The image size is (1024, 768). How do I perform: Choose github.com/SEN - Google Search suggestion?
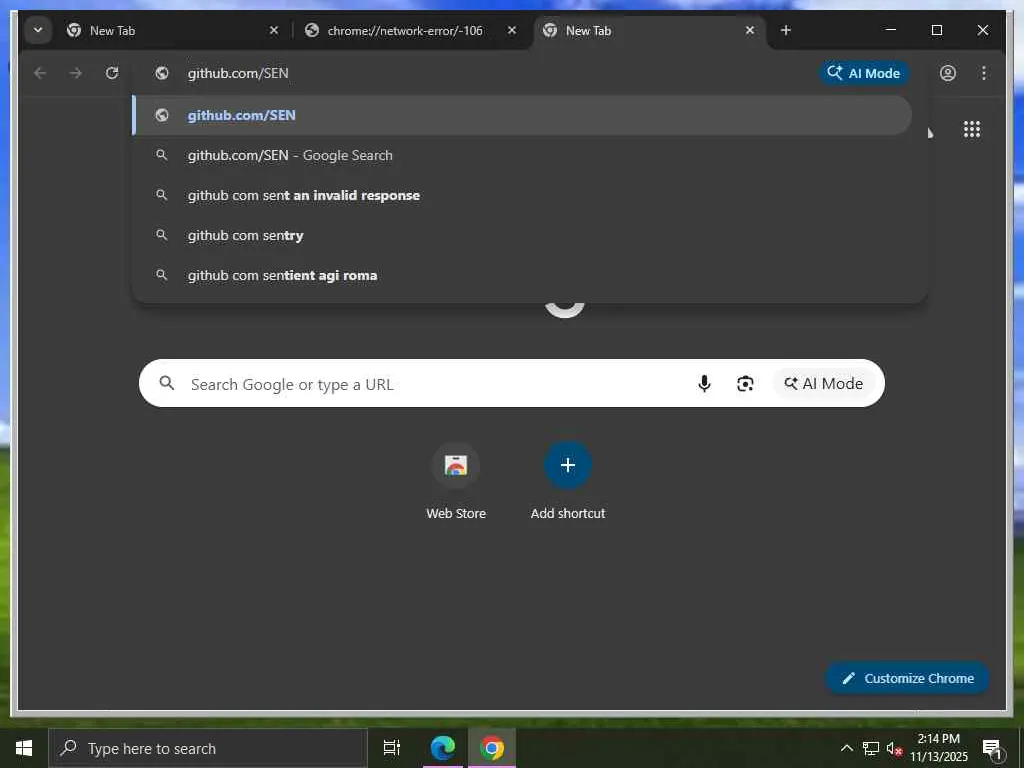(x=522, y=155)
